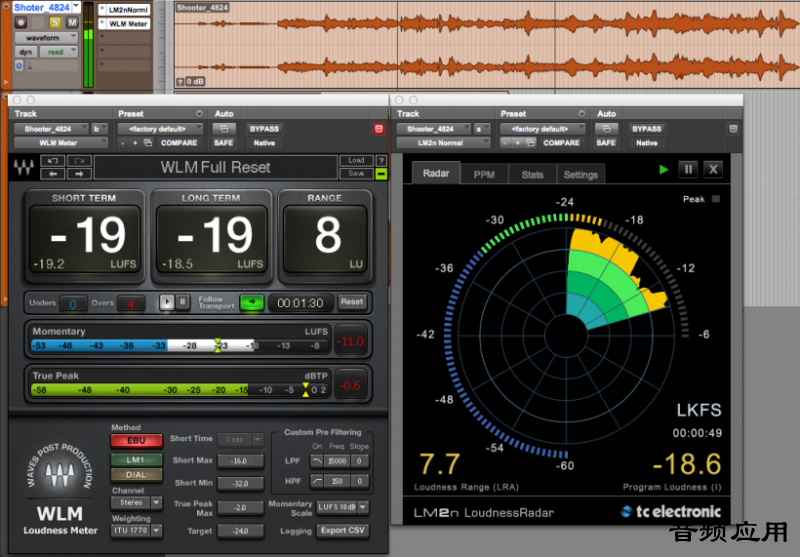This screenshot has height=557, width=800.
Task: Click the Waves logo in the WLM toolbar
Action: pyautogui.click(x=23, y=167)
